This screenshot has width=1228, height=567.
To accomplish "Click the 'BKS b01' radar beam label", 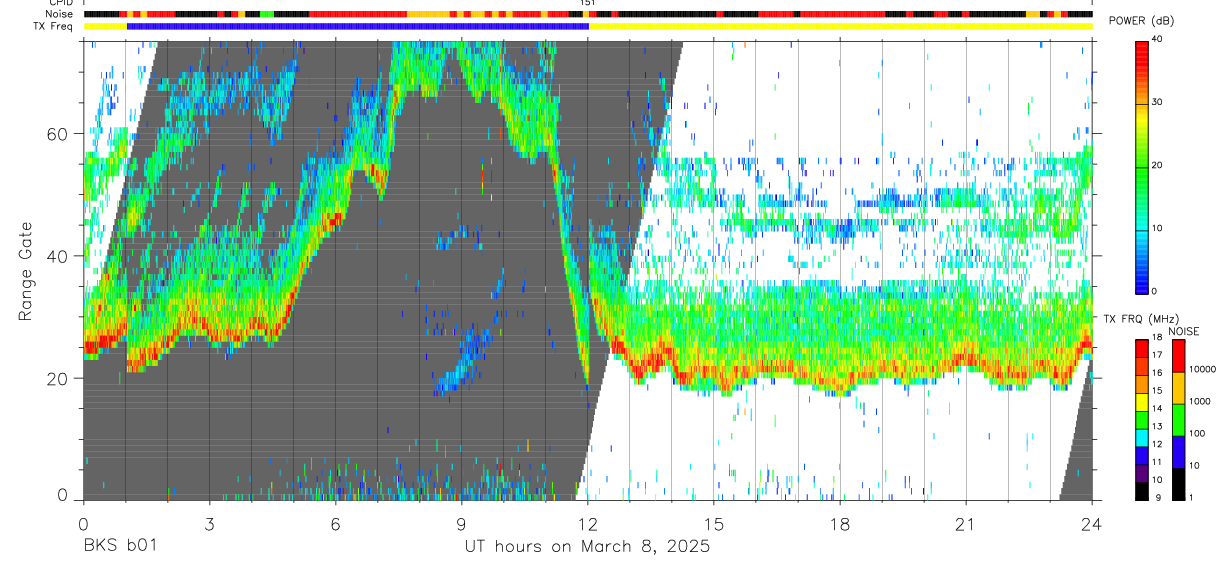I will 120,547.
